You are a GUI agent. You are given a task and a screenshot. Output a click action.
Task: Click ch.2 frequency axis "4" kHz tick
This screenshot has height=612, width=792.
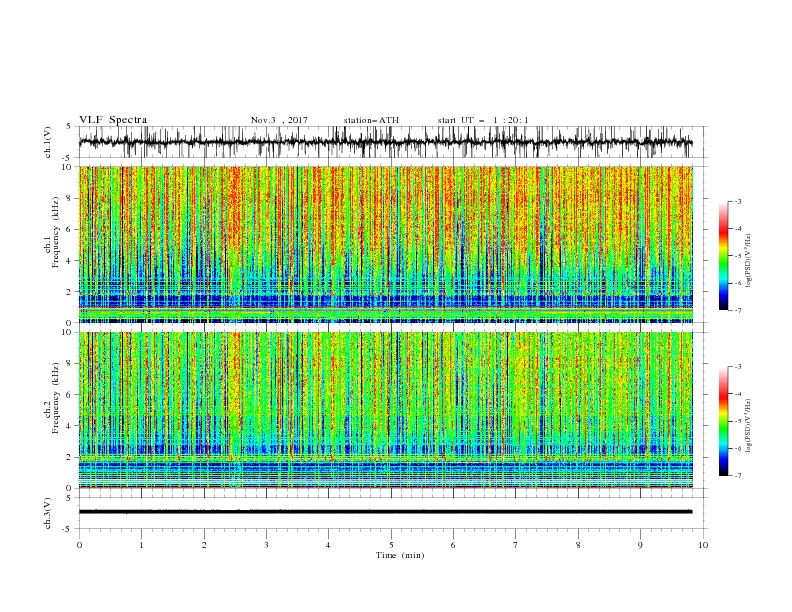click(x=70, y=426)
